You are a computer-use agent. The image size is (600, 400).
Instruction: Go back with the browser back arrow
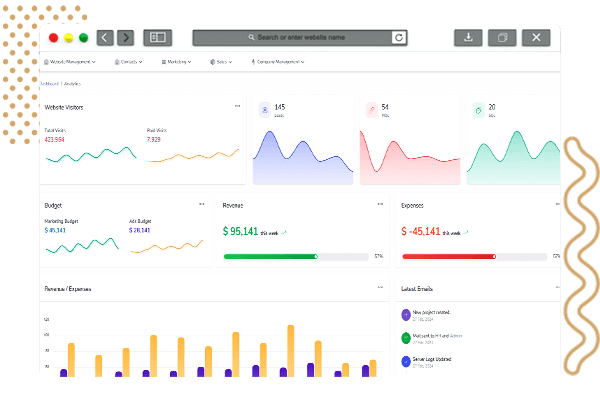(x=105, y=38)
